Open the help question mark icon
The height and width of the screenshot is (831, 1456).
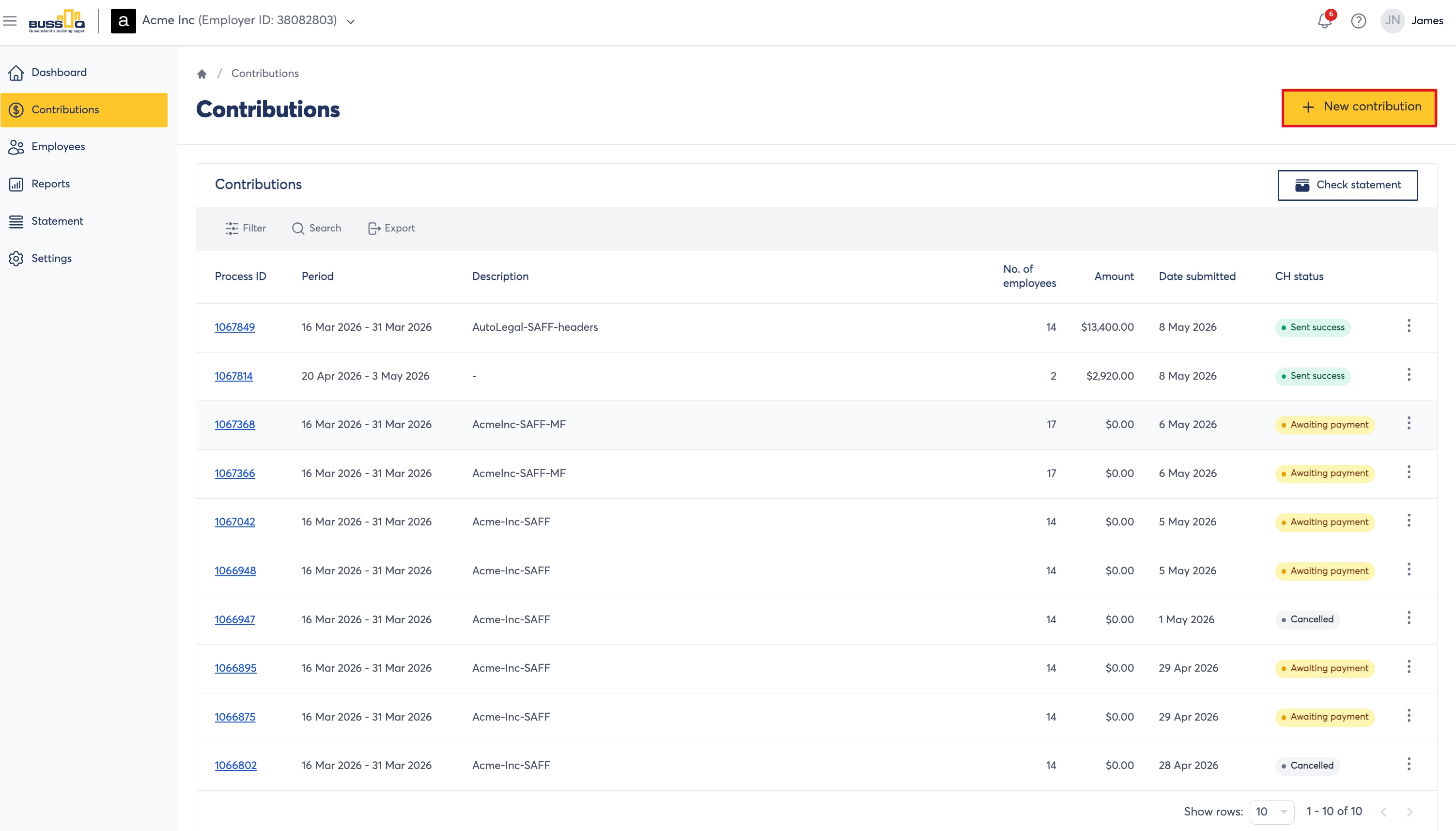[x=1359, y=21]
